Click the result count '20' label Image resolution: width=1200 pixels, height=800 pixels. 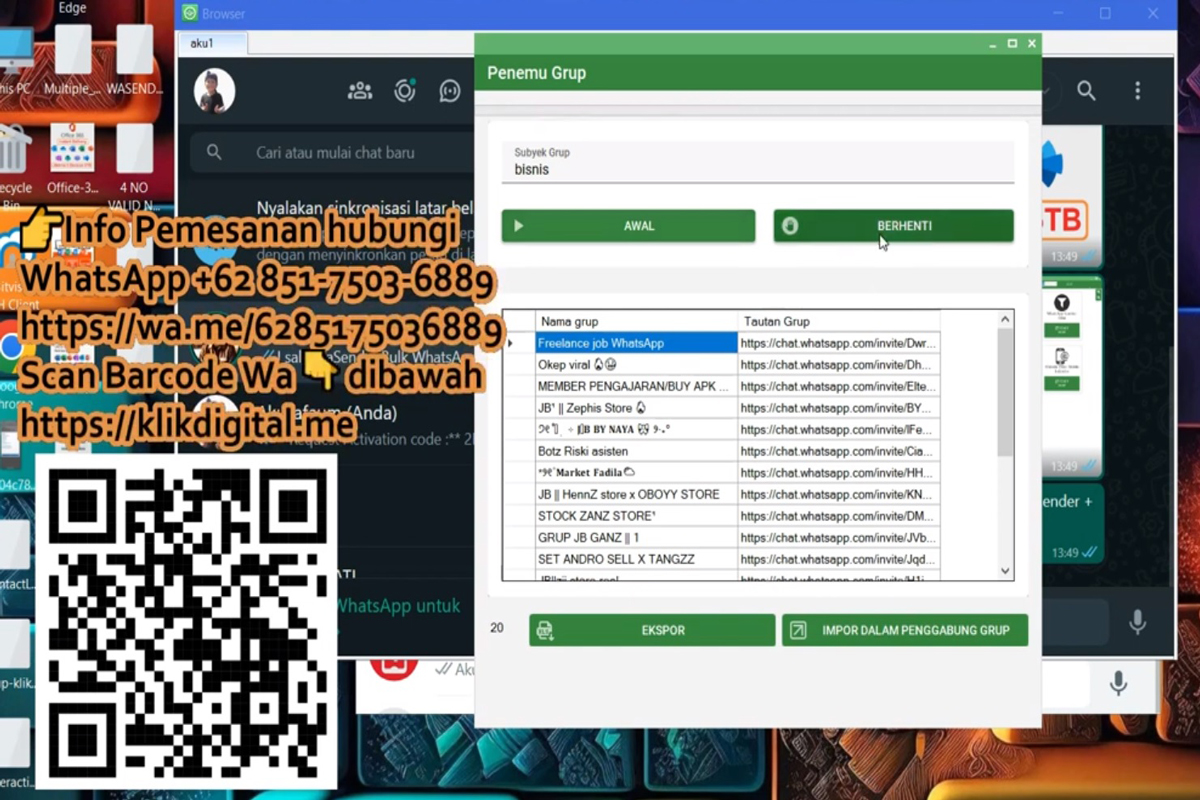pos(497,628)
